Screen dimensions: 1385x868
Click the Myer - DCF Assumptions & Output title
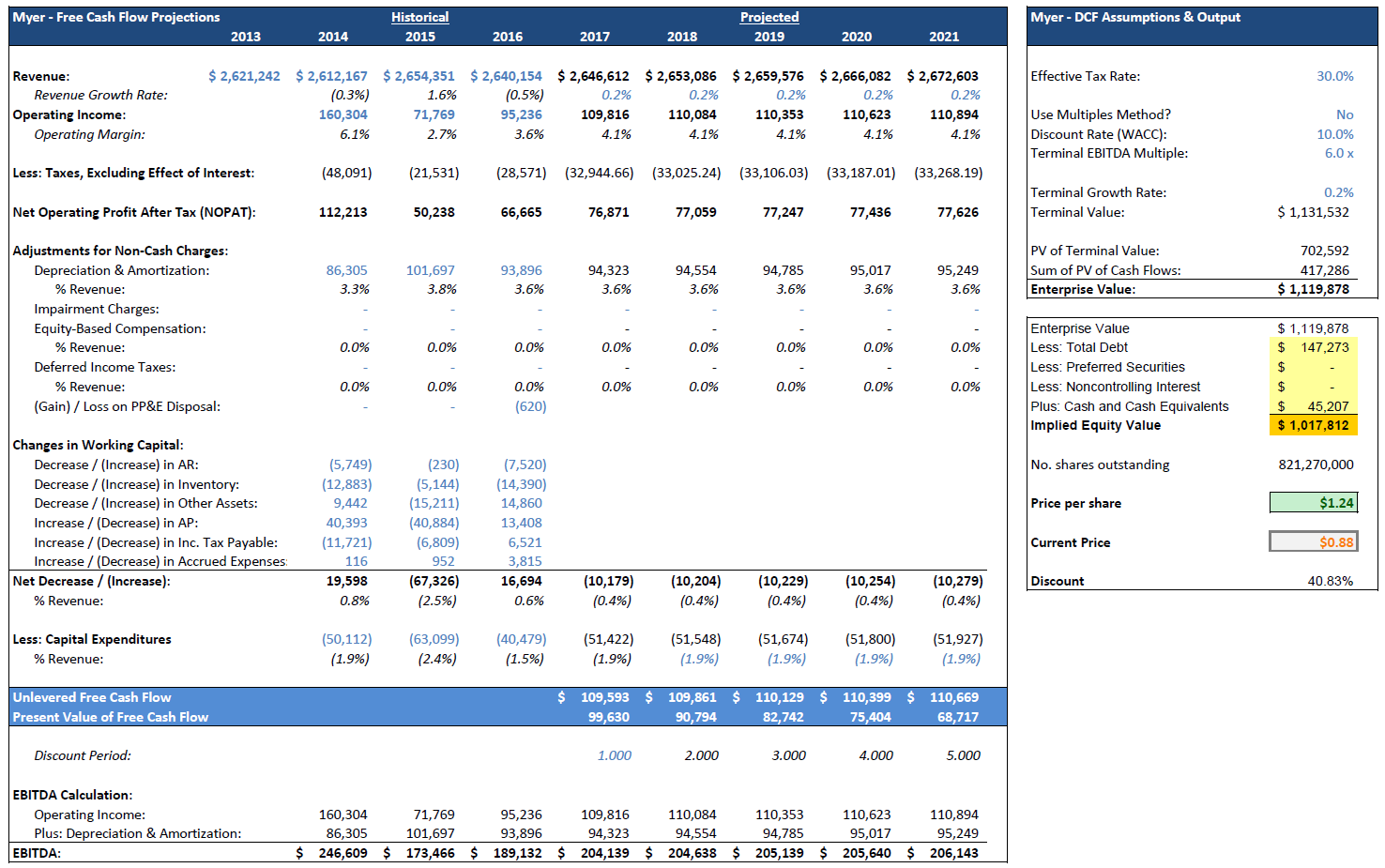[x=1135, y=17]
